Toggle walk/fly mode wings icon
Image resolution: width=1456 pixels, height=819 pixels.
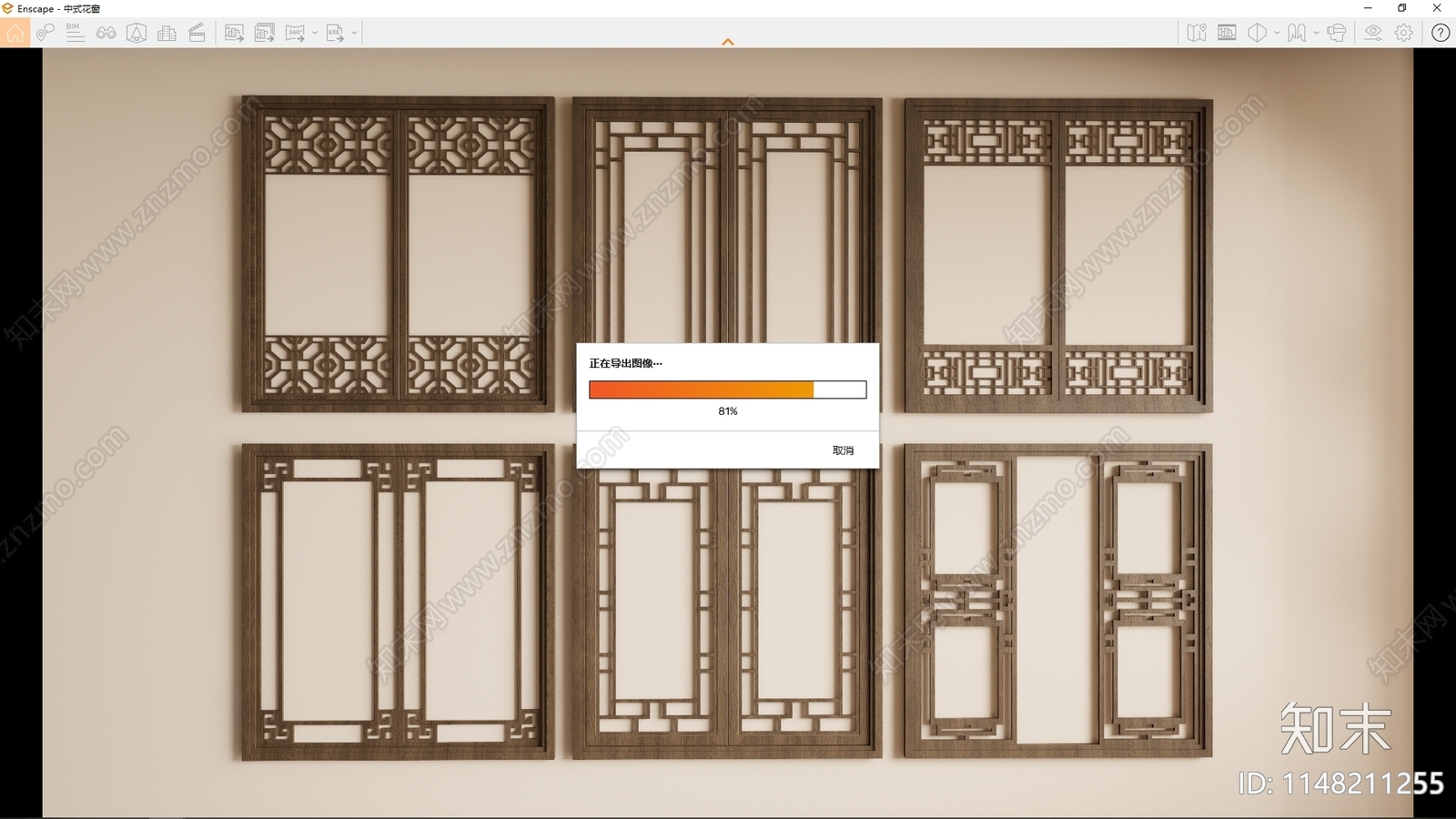click(1297, 34)
